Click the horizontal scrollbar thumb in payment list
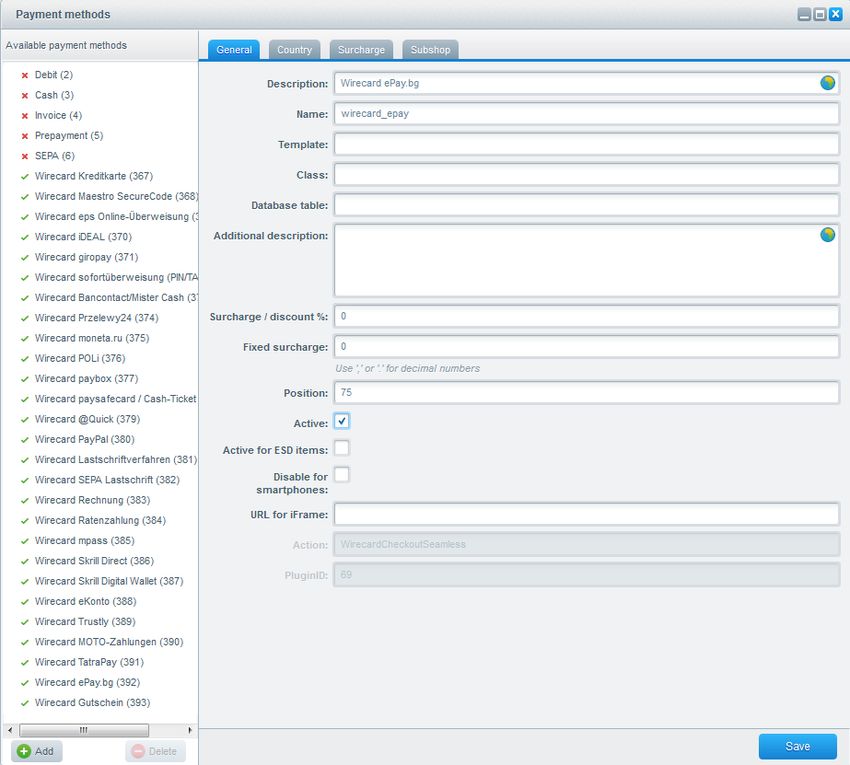 (83, 730)
